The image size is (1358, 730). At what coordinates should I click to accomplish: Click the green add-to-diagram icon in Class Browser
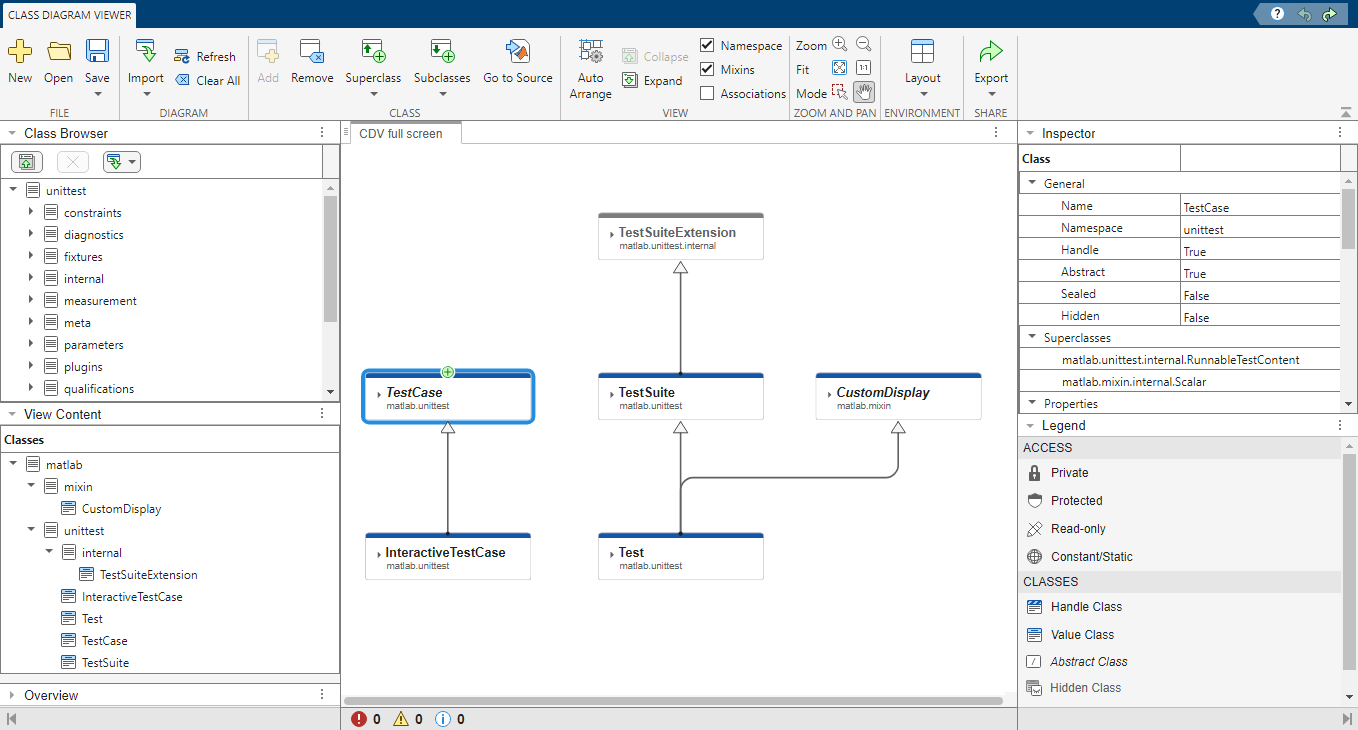coord(26,162)
